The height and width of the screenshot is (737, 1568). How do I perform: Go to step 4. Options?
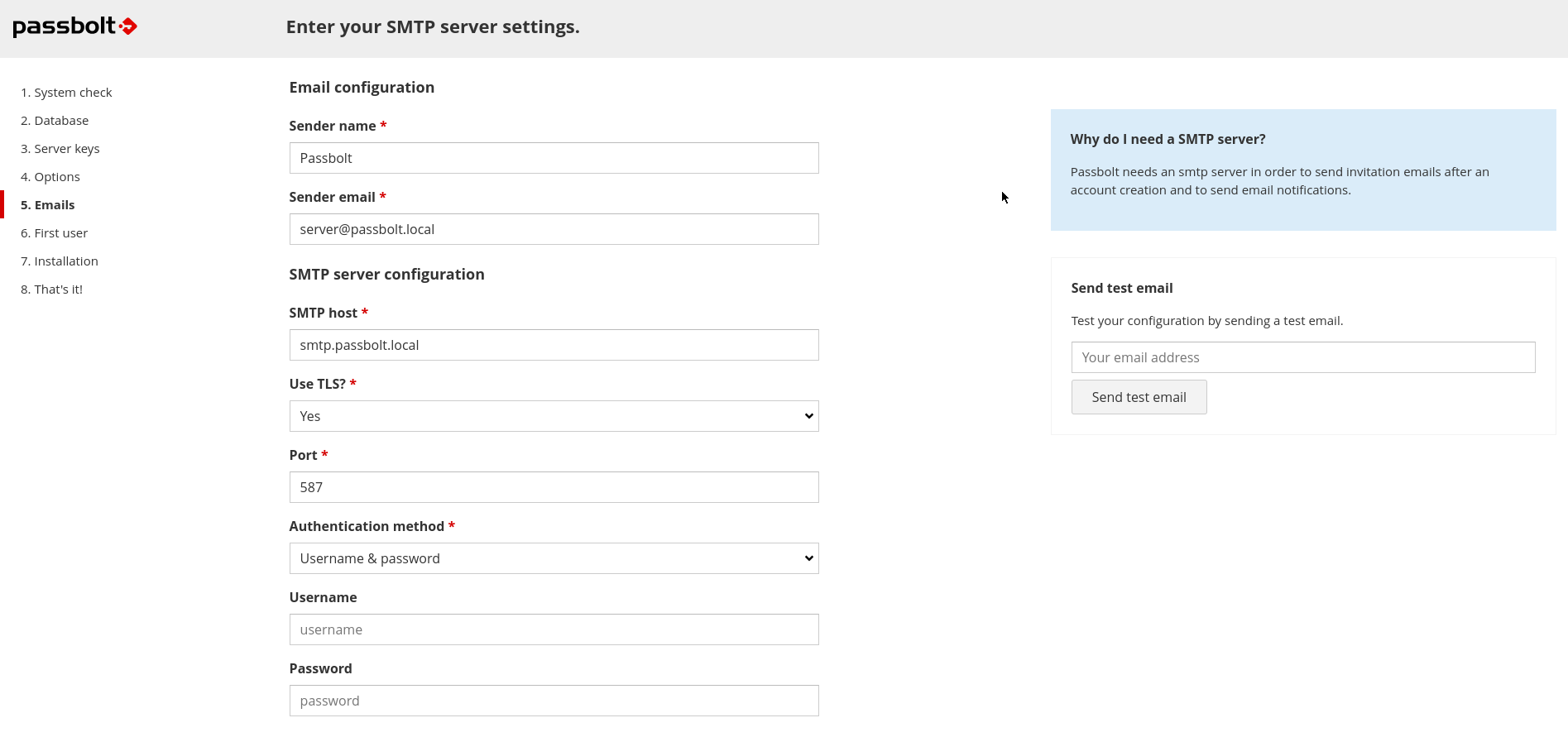[x=50, y=177]
